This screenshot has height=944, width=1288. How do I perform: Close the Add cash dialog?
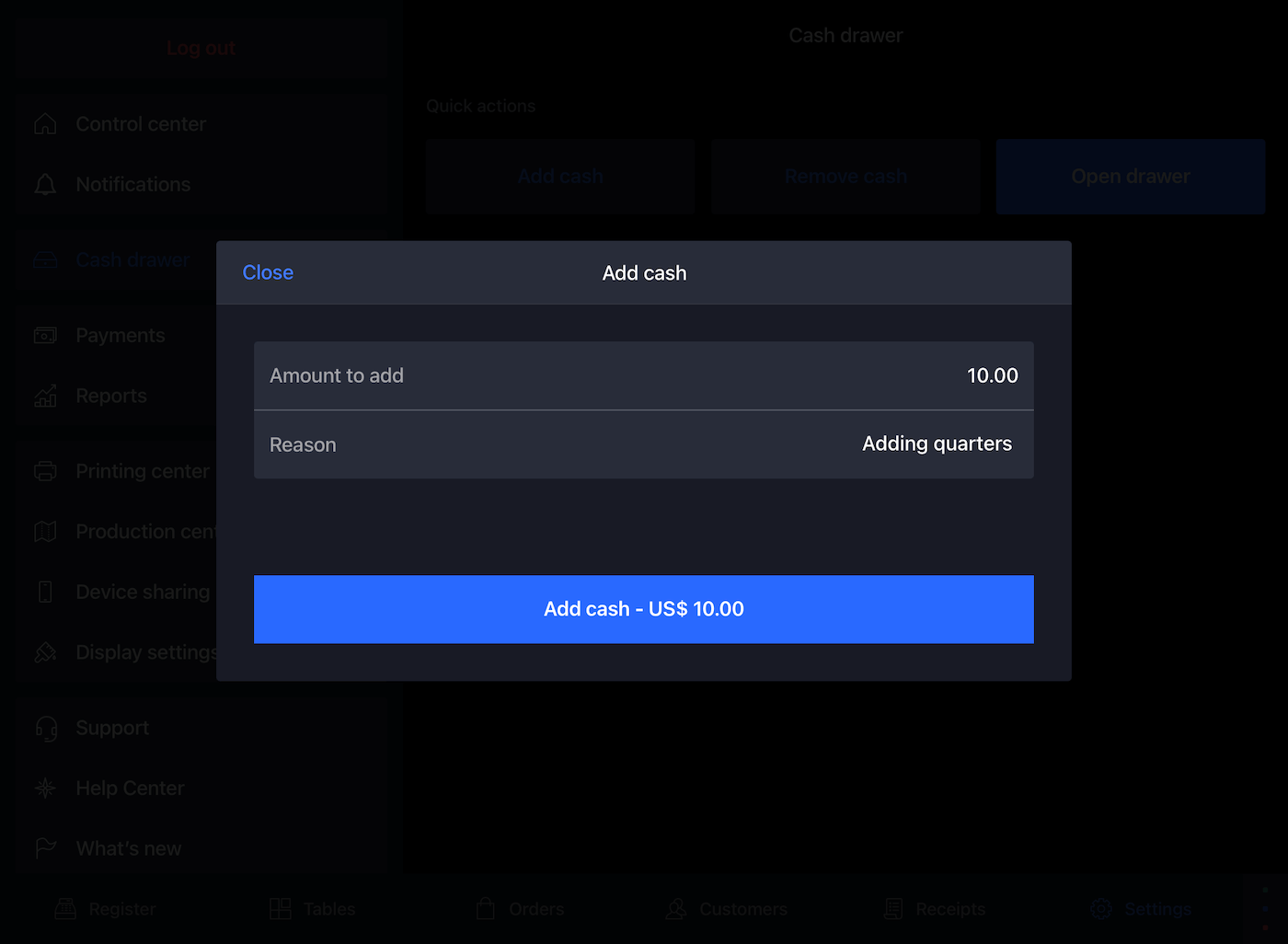coord(268,272)
